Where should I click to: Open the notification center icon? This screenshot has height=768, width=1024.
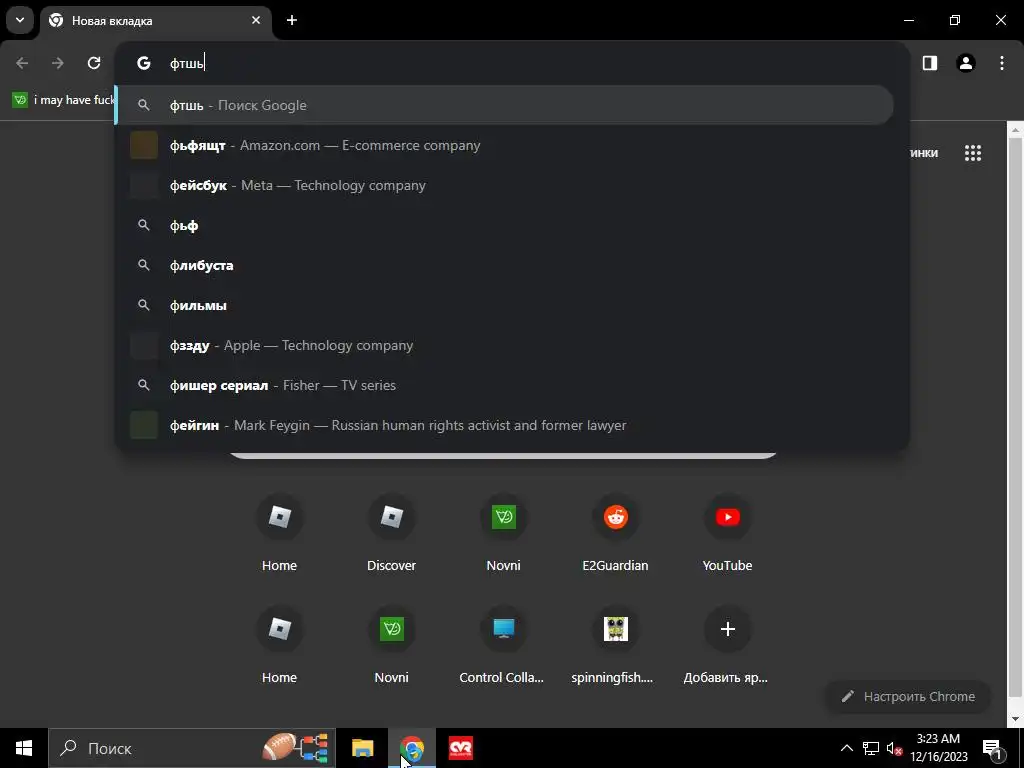(993, 748)
